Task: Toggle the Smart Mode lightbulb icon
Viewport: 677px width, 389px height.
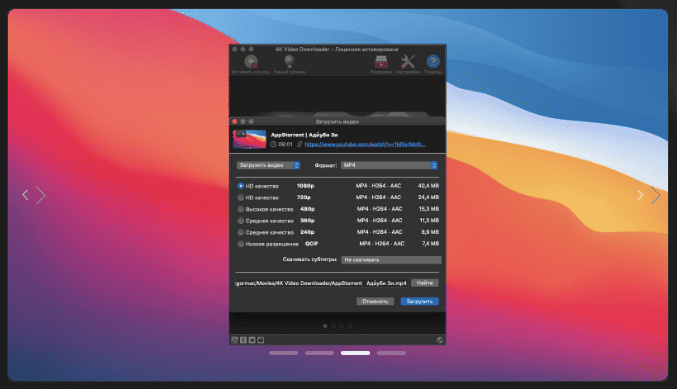Action: coord(289,61)
